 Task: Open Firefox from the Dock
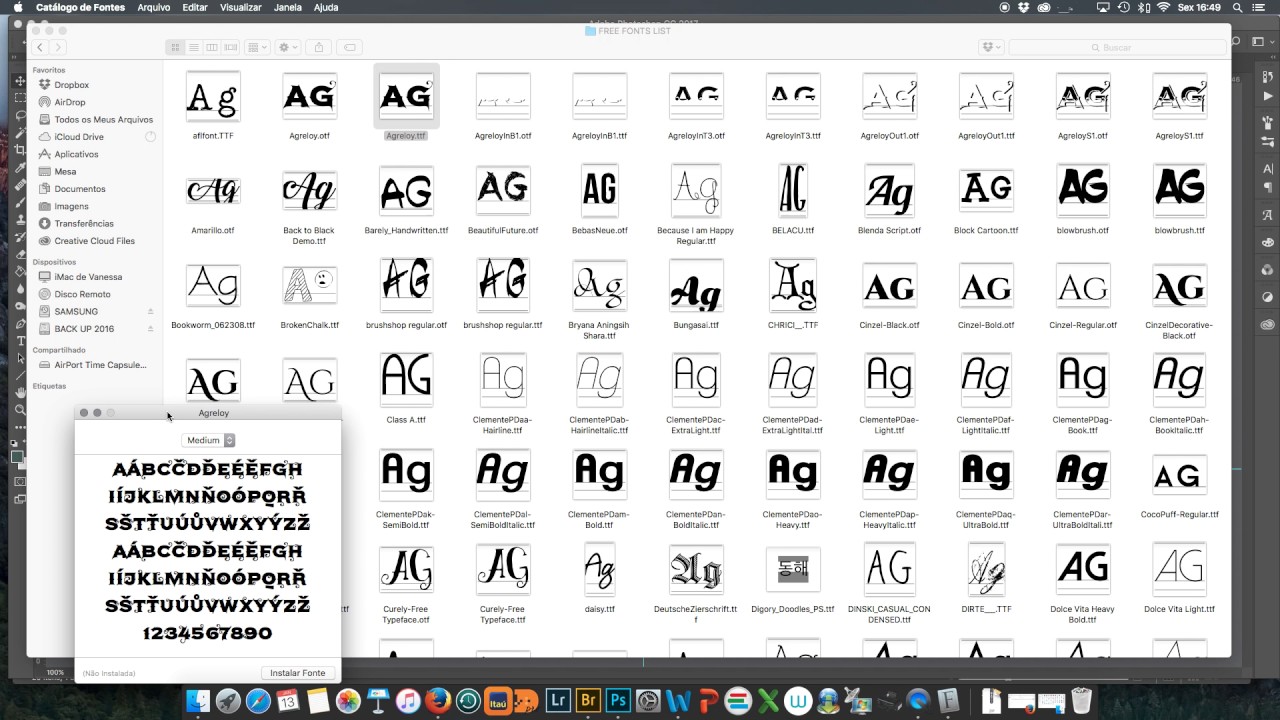coord(437,701)
